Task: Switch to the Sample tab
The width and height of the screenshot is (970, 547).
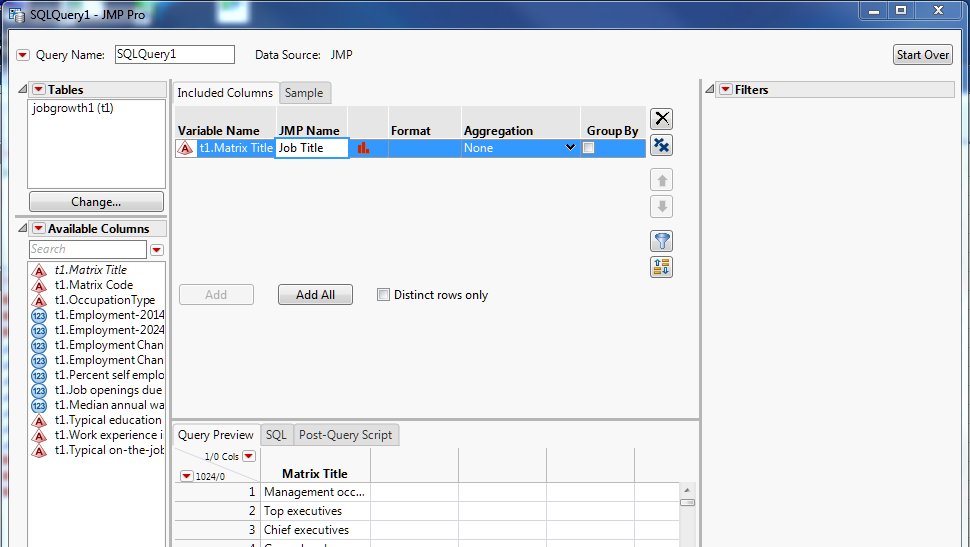Action: point(304,93)
